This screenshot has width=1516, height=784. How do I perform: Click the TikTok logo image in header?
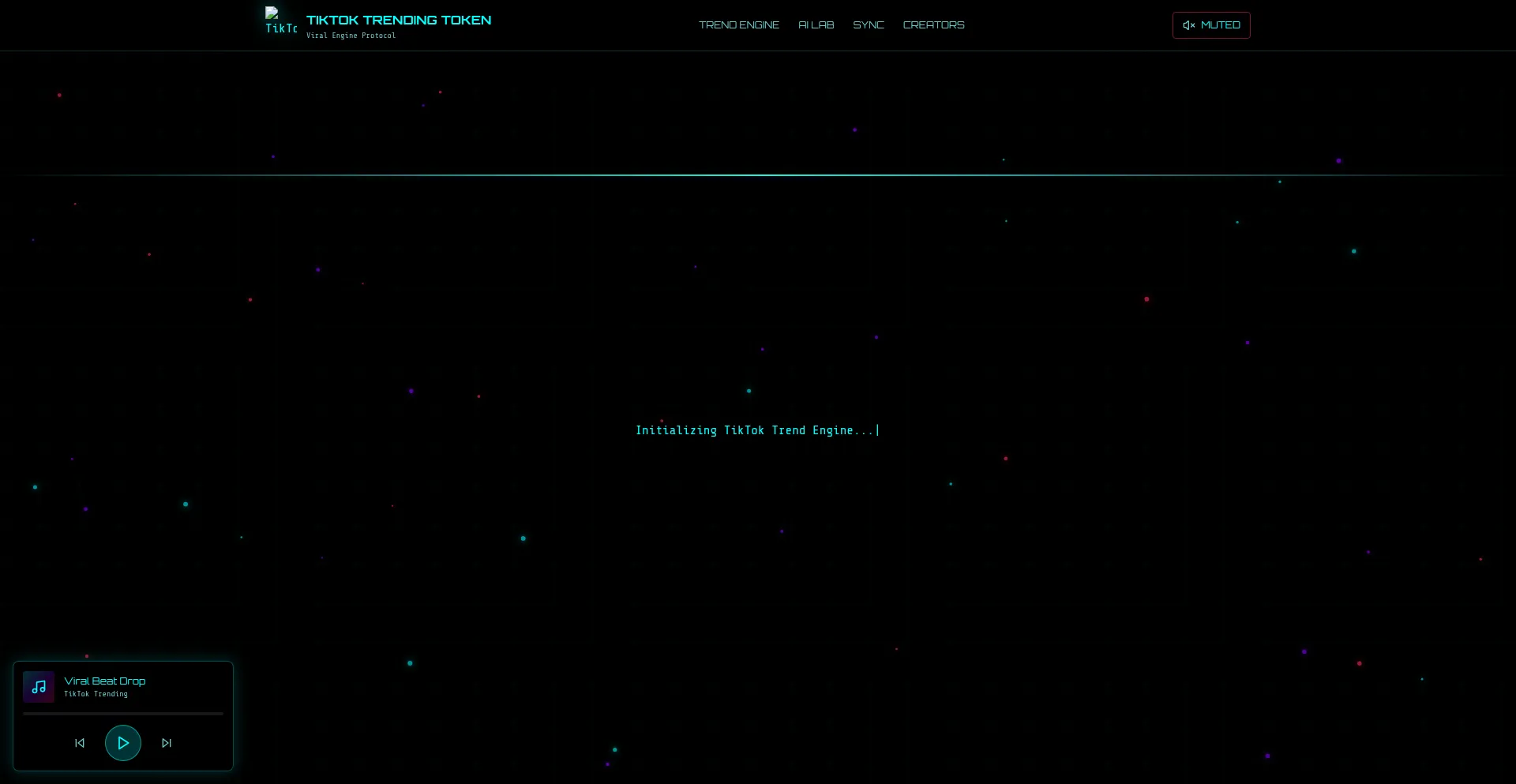click(x=281, y=21)
